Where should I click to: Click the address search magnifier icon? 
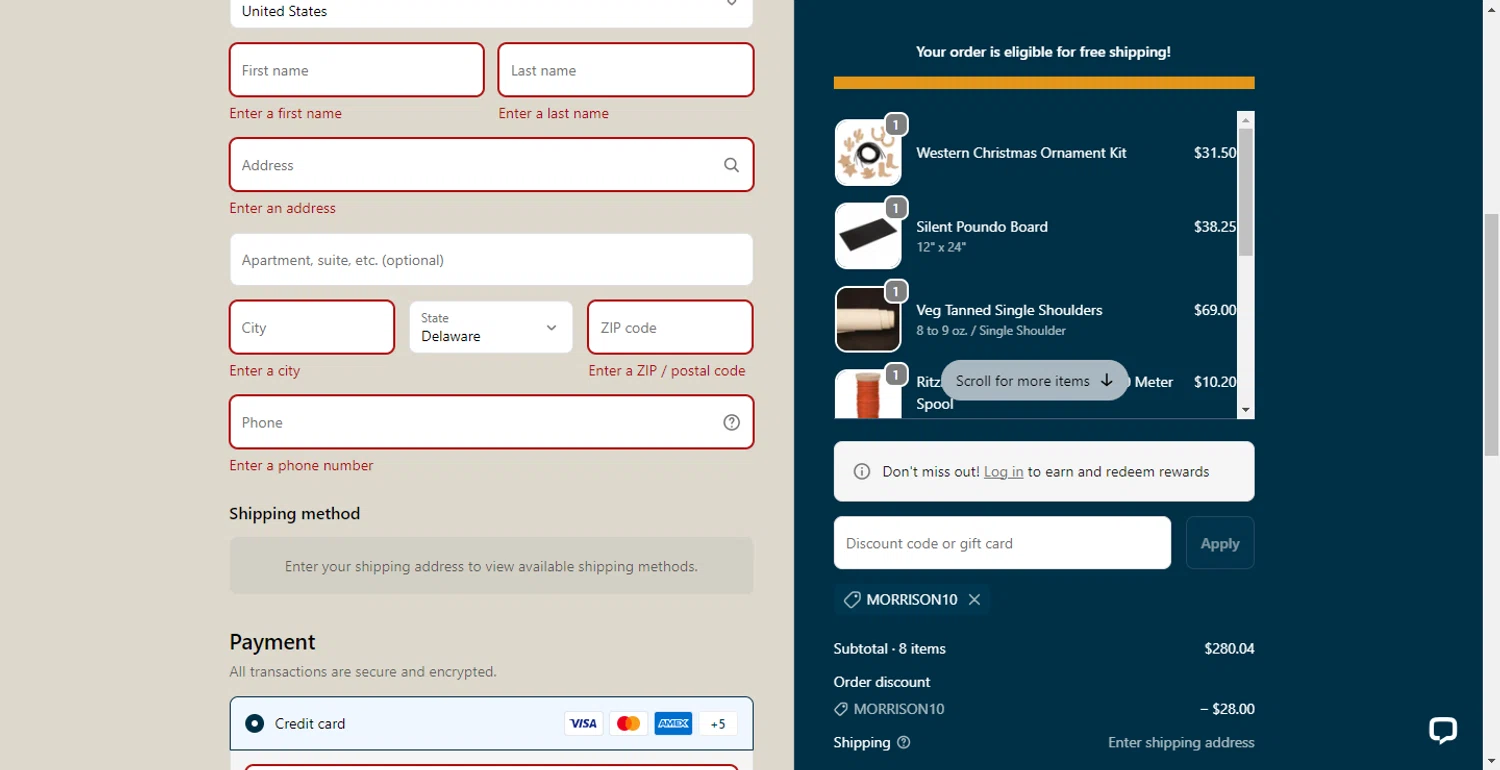pyautogui.click(x=731, y=165)
